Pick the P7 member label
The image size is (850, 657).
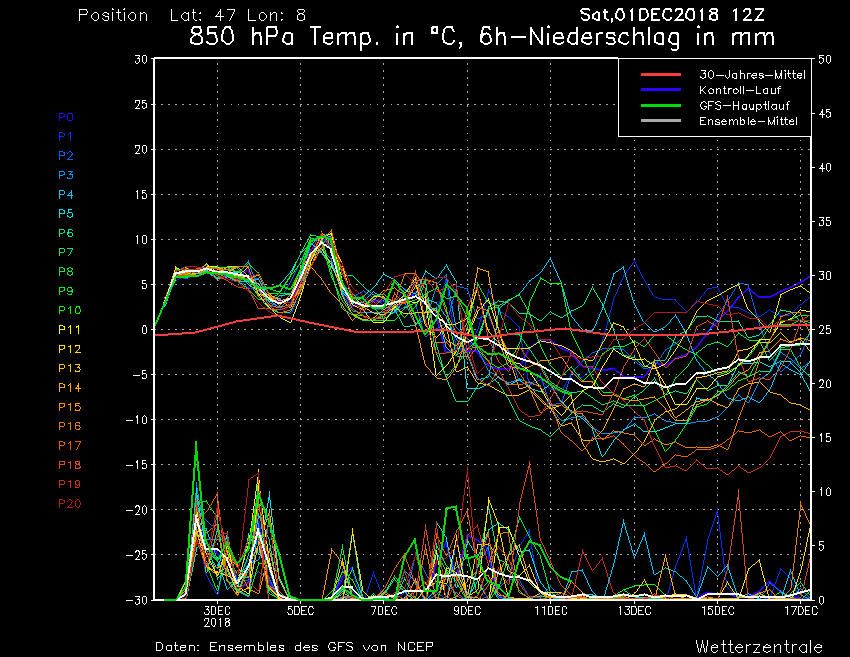click(66, 252)
